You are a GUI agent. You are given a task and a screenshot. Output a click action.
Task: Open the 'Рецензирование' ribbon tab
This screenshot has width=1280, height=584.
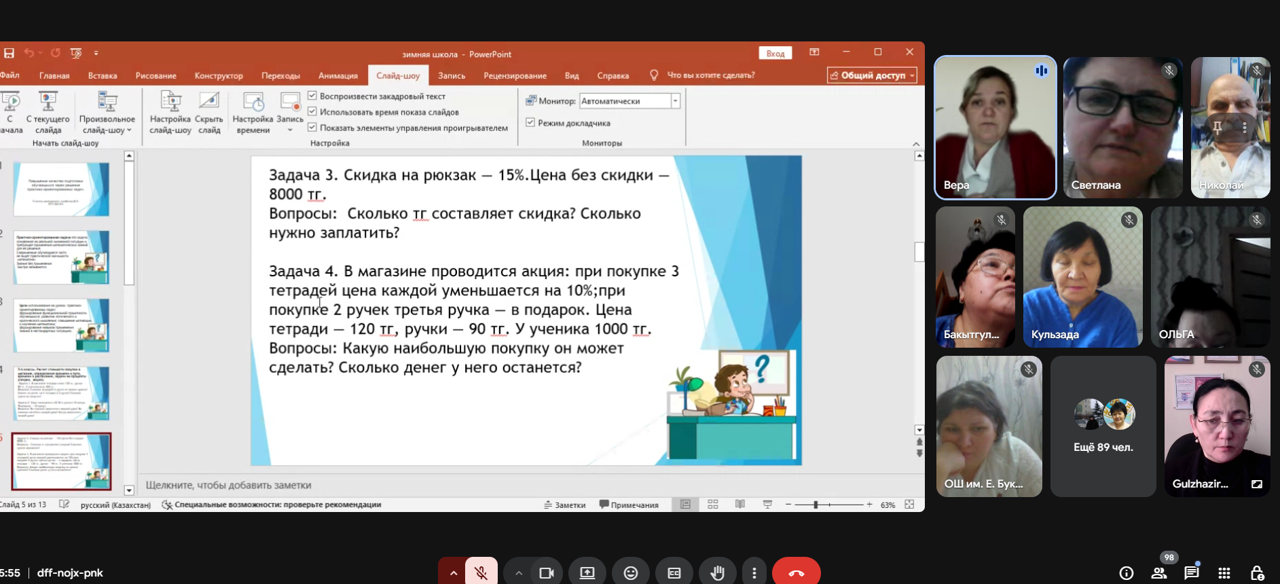pyautogui.click(x=514, y=76)
